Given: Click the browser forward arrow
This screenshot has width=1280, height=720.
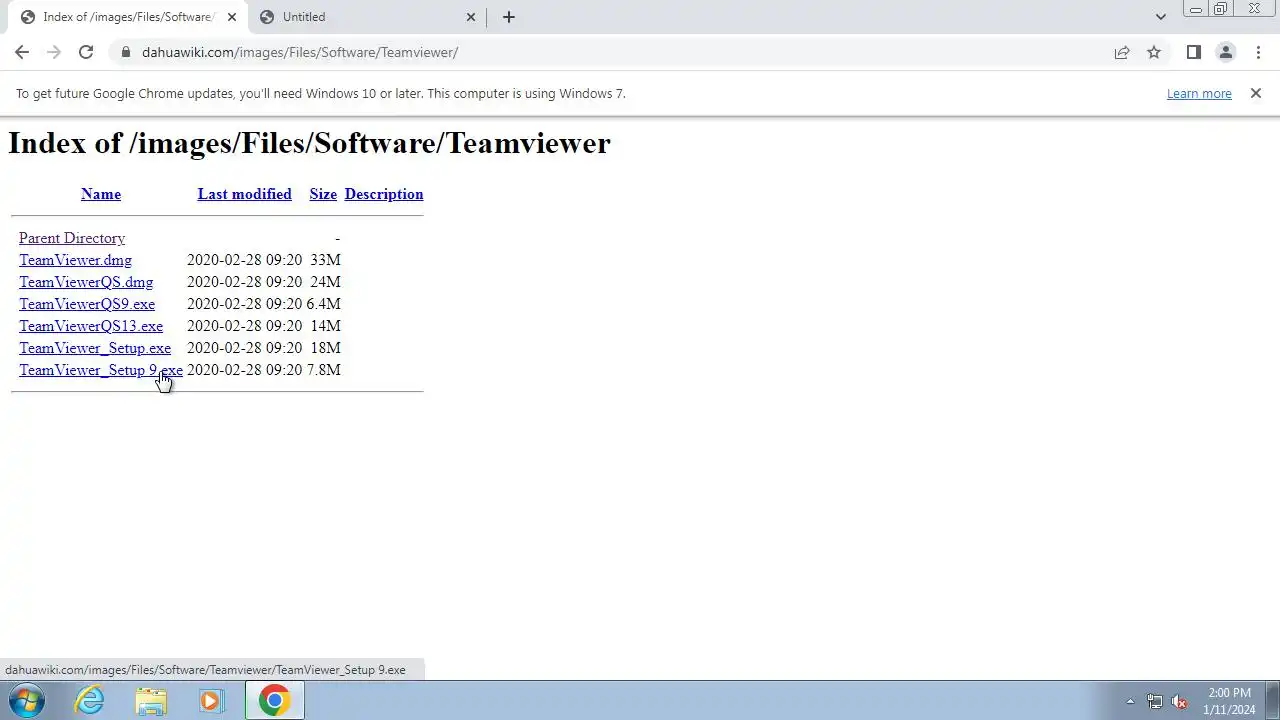Looking at the screenshot, I should [54, 52].
